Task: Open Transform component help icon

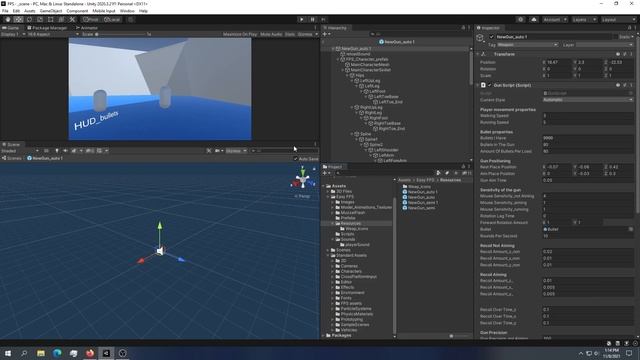Action: (618, 54)
